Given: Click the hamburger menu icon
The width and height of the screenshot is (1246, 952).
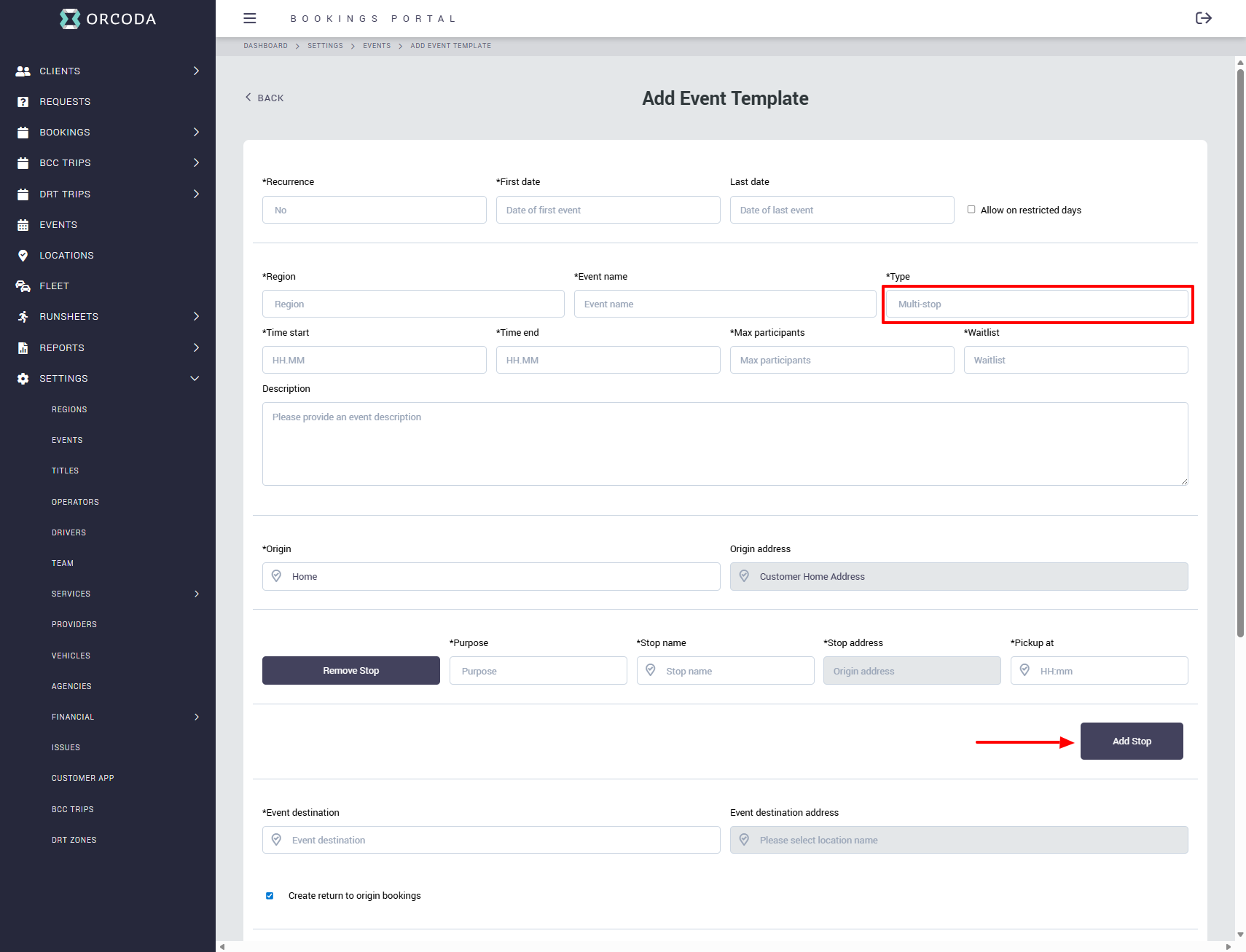Looking at the screenshot, I should (x=250, y=18).
